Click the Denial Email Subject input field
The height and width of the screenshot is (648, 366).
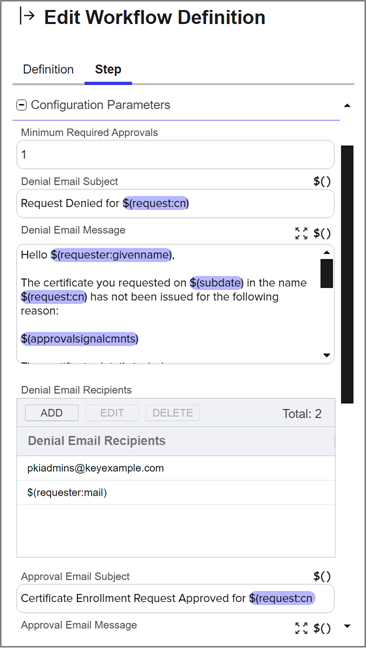pos(175,204)
